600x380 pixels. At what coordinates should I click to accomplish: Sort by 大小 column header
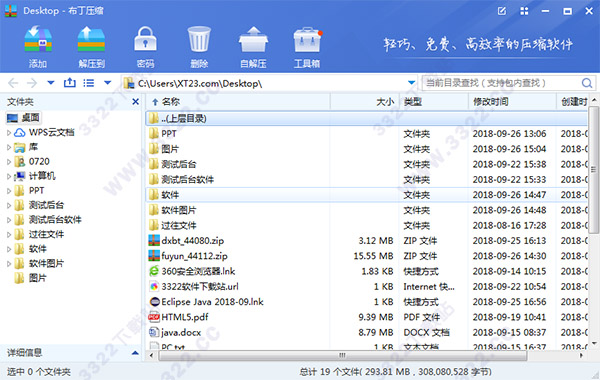pos(365,102)
